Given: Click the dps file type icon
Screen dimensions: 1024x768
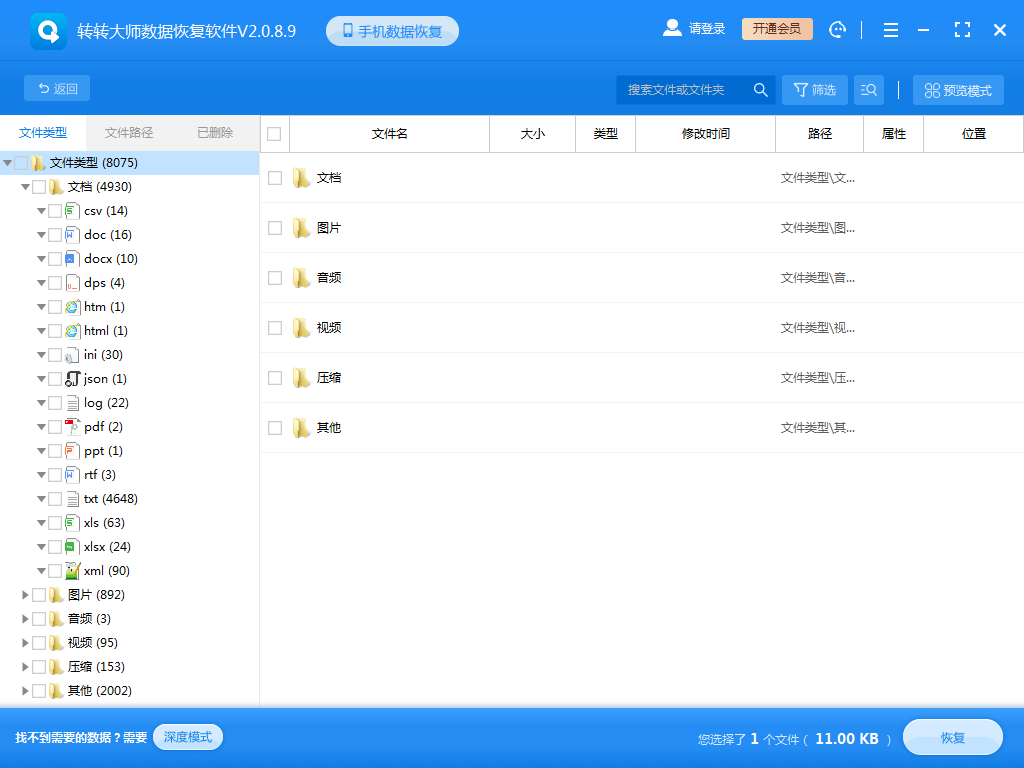Looking at the screenshot, I should 72,283.
